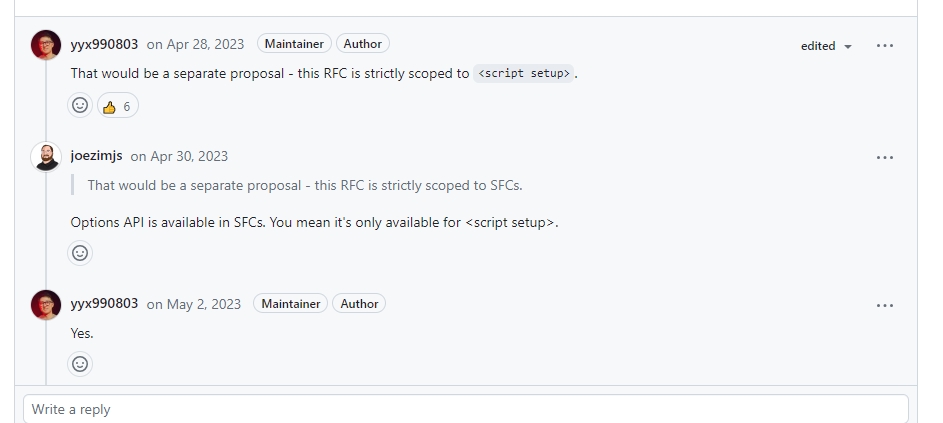Toggle the thumbs up reaction with 6 votes

click(x=118, y=106)
